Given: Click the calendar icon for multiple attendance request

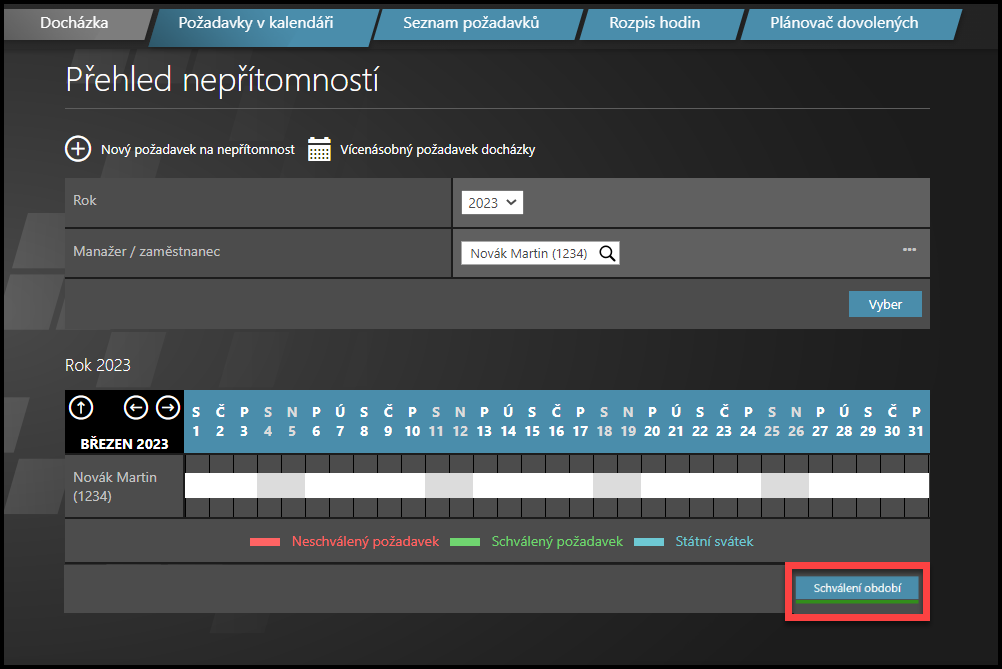Looking at the screenshot, I should pos(319,149).
